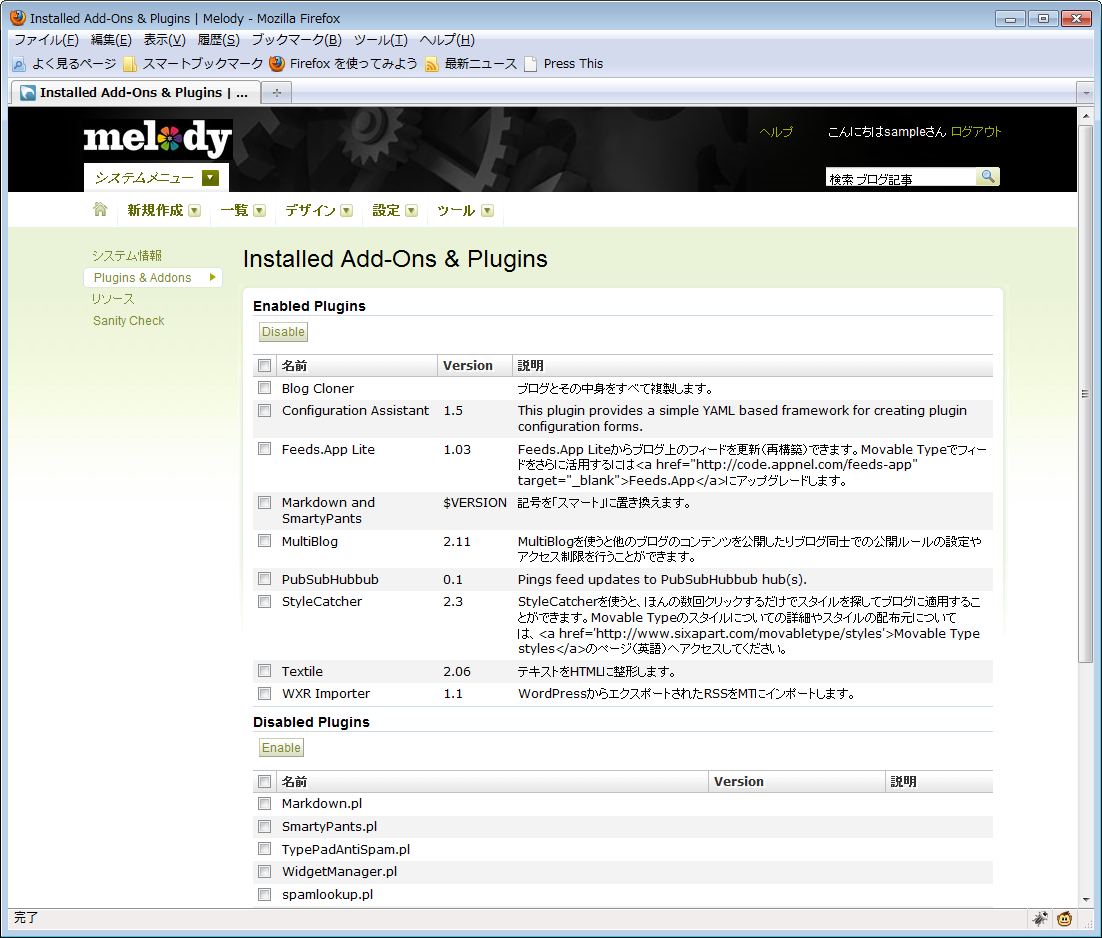The image size is (1102, 938).
Task: Check the Blog Cloner plugin checkbox
Action: [264, 388]
